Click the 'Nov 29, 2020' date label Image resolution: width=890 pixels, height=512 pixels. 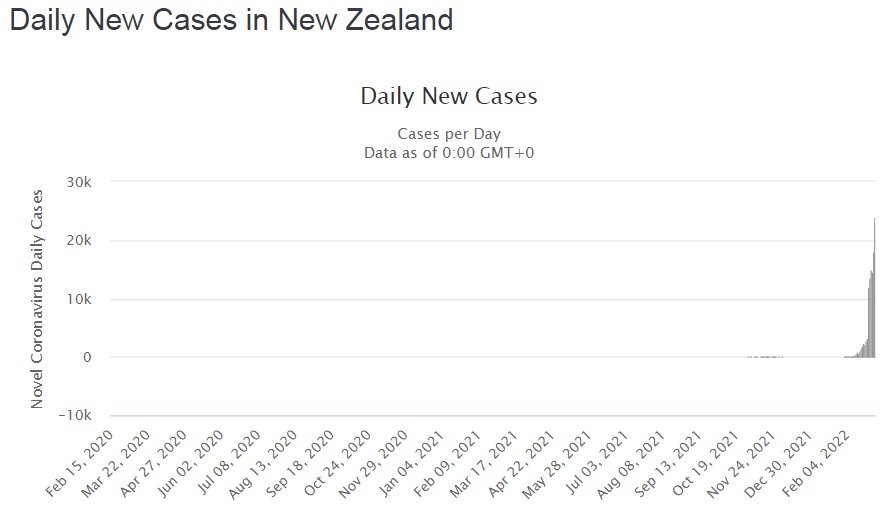tap(373, 464)
